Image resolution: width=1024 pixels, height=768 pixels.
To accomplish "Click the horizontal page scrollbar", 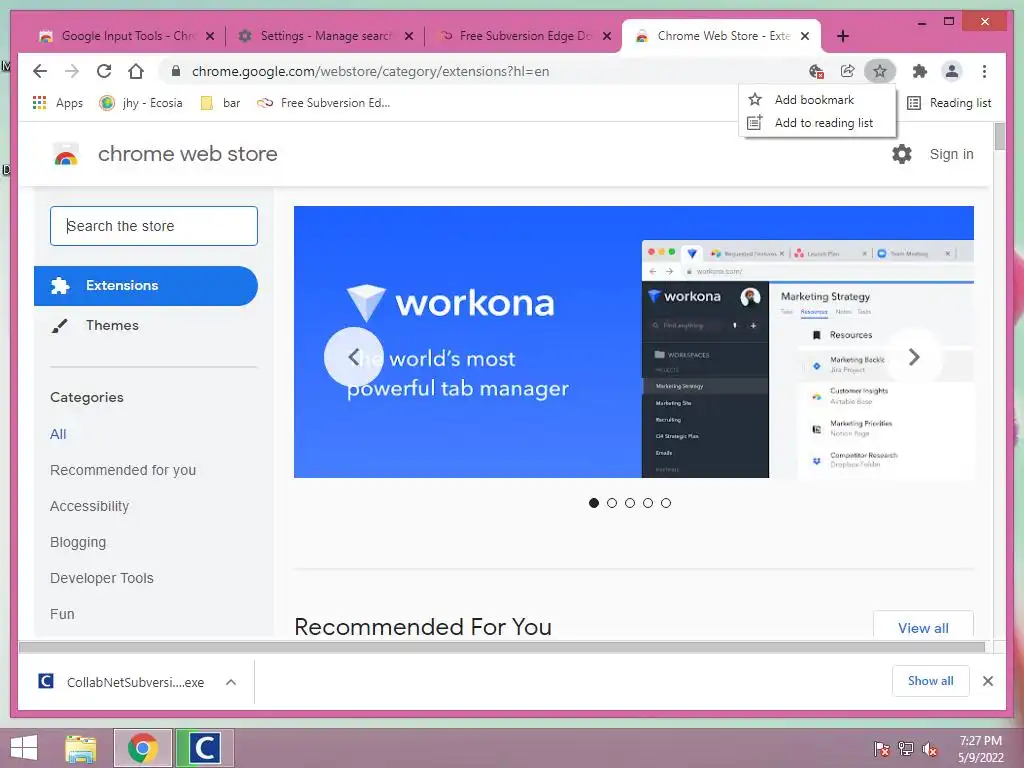I will click(x=502, y=647).
